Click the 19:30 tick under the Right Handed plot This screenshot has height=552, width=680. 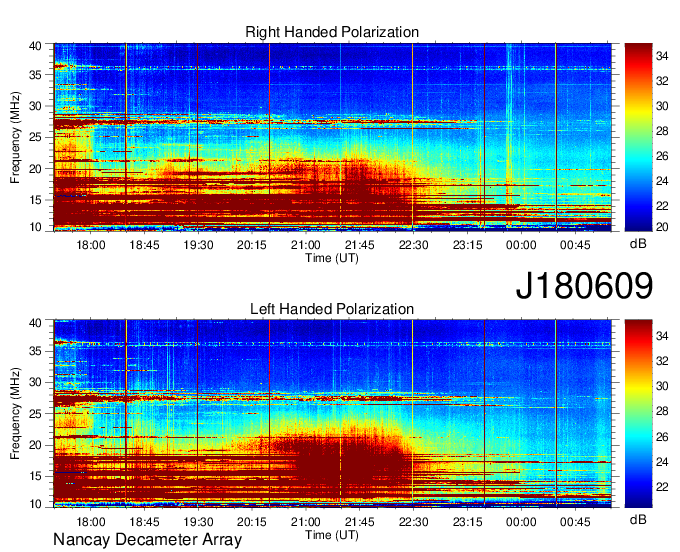pos(198,245)
